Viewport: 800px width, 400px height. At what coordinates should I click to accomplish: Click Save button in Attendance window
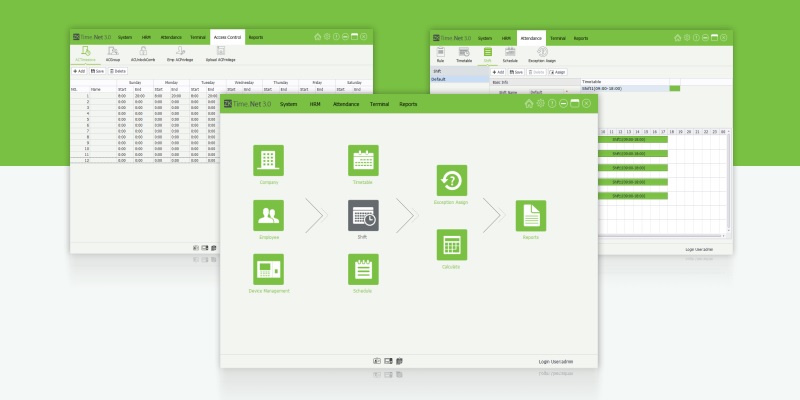coord(516,72)
